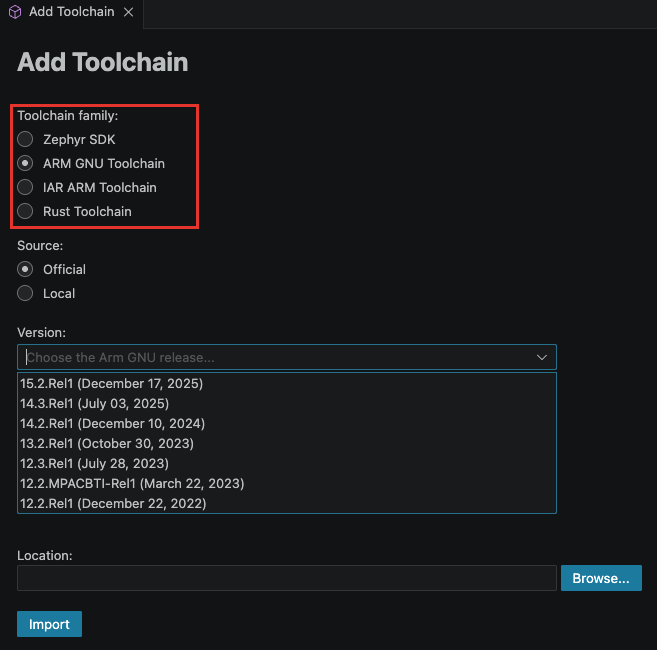Collapse the version dropdown chevron
657x650 pixels.
[541, 357]
